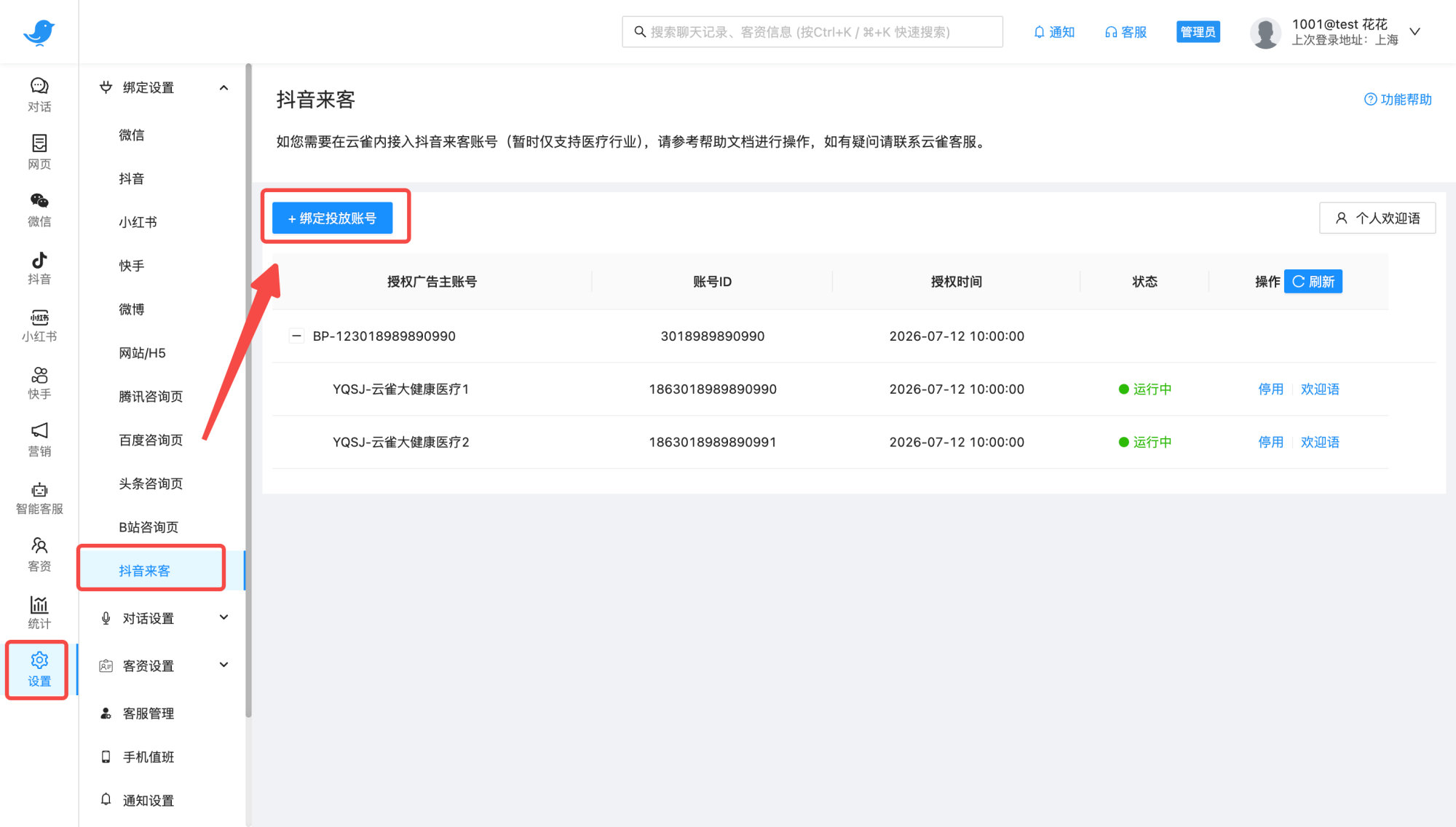This screenshot has width=1456, height=827.
Task: Open the 营销 megaphone sidebar icon
Action: (39, 440)
